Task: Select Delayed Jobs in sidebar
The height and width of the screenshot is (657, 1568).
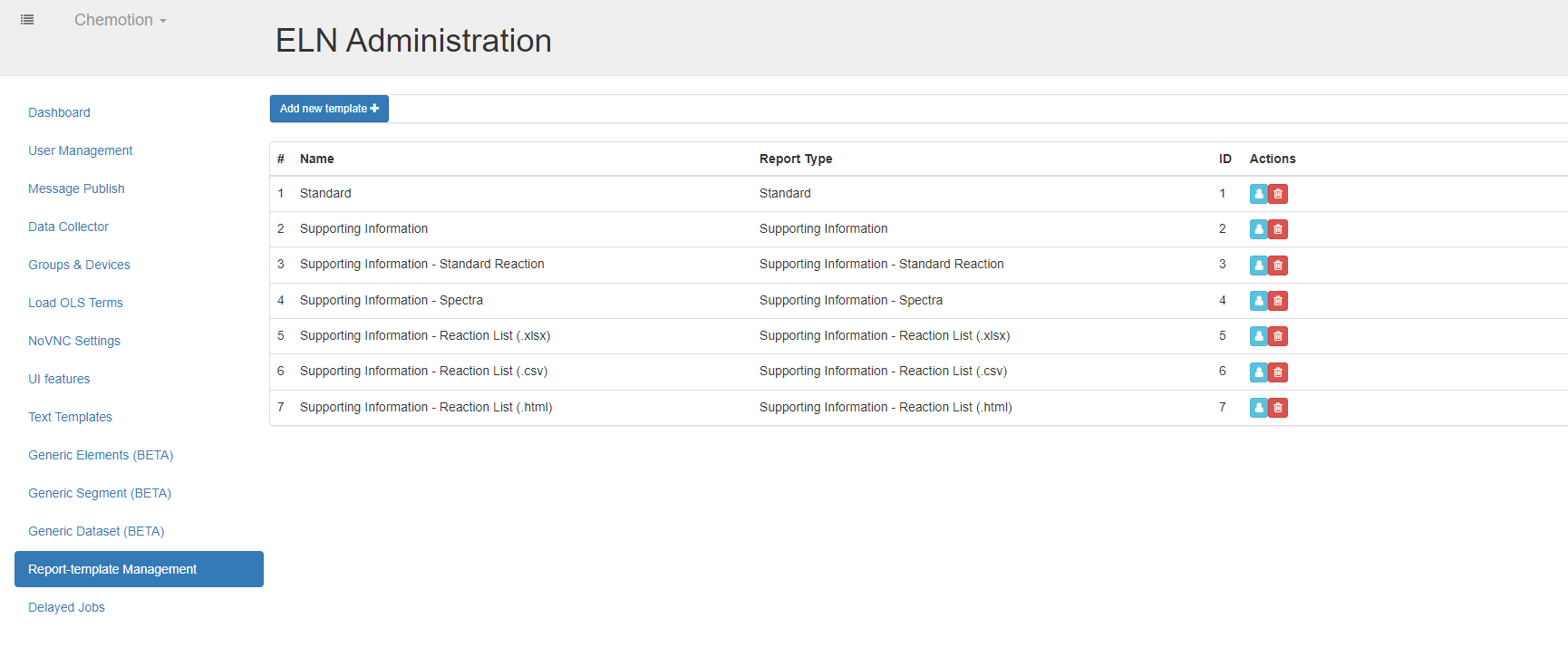Action: (x=66, y=607)
